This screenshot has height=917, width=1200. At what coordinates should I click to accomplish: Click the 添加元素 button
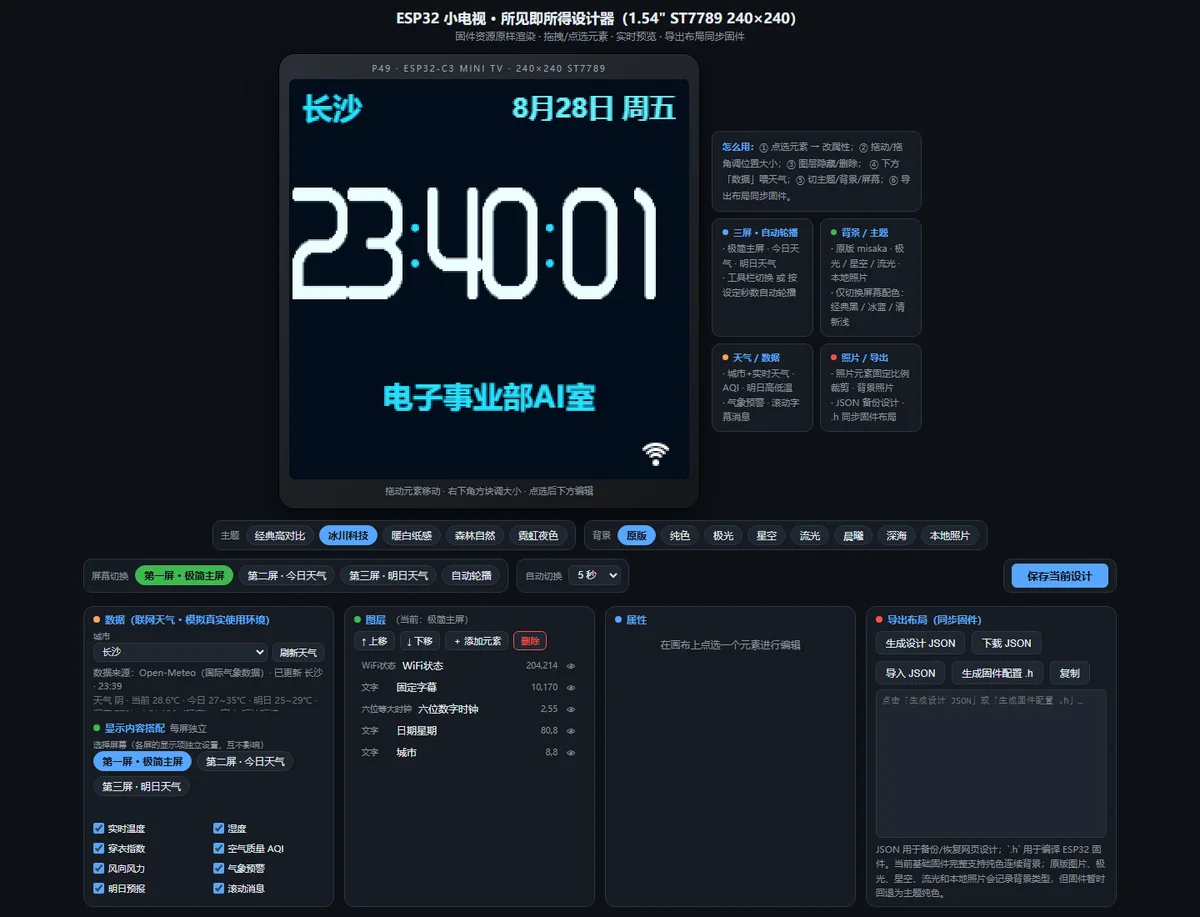point(477,641)
